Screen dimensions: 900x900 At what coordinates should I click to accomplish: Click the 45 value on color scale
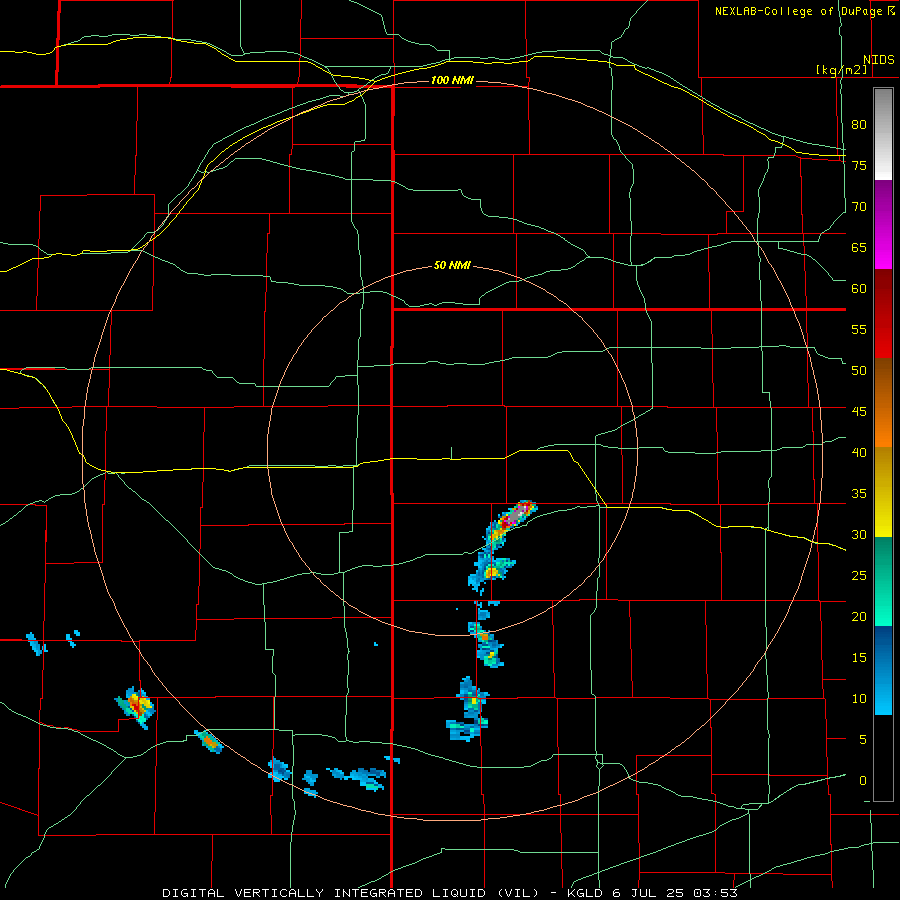(x=859, y=412)
